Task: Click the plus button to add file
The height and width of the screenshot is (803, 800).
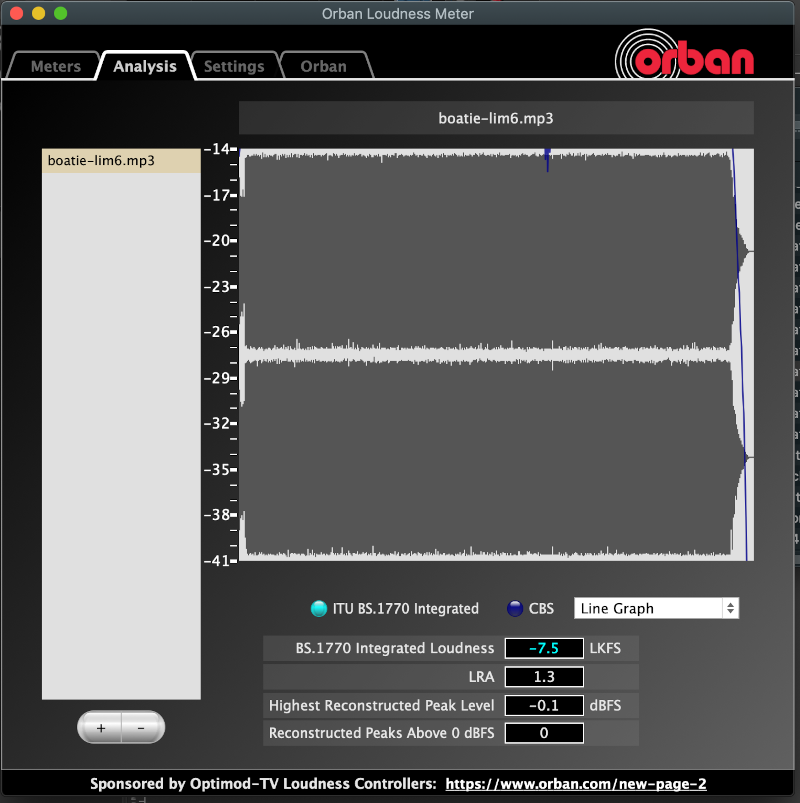Action: point(101,728)
